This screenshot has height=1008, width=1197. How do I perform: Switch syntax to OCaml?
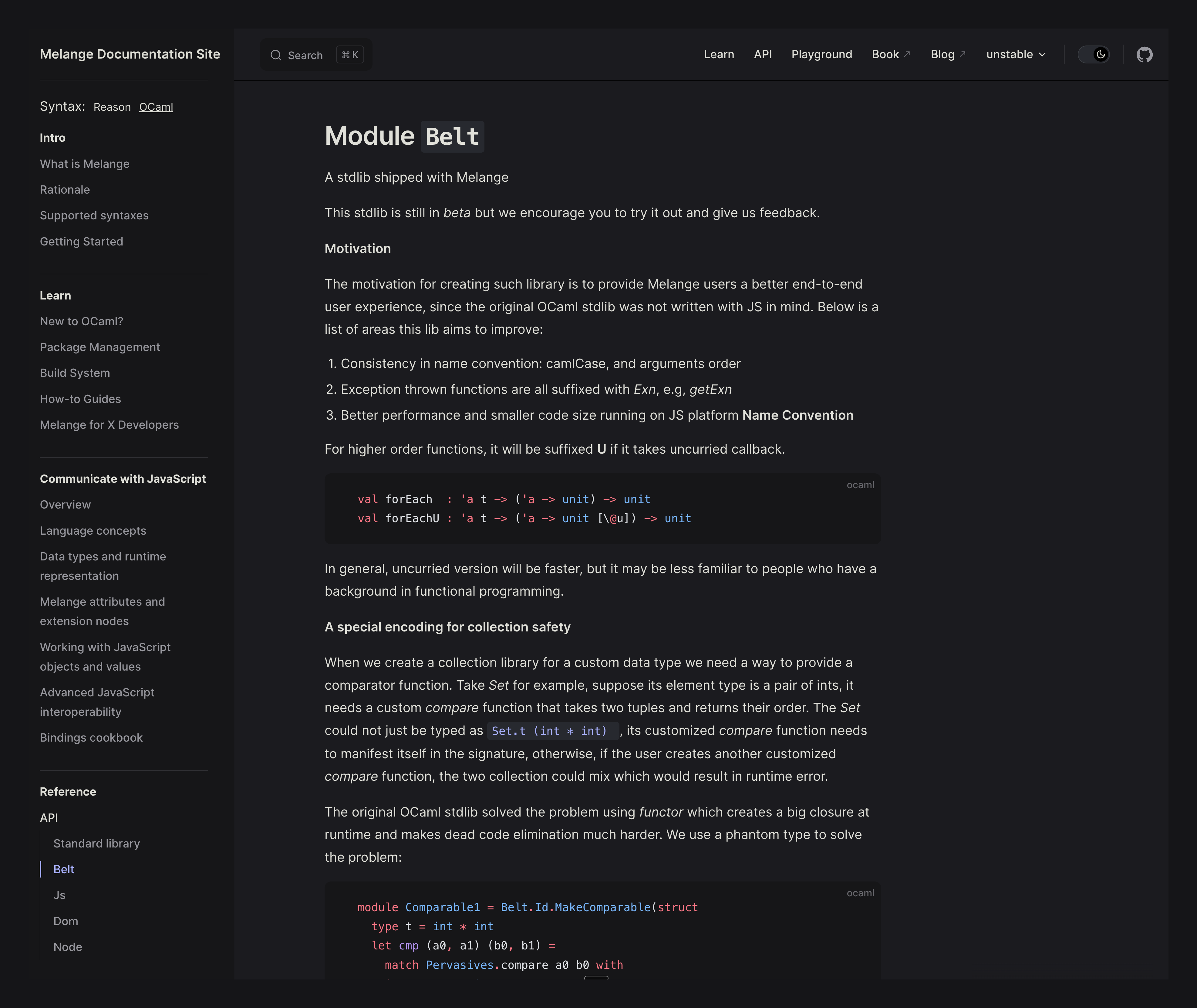pyautogui.click(x=156, y=107)
